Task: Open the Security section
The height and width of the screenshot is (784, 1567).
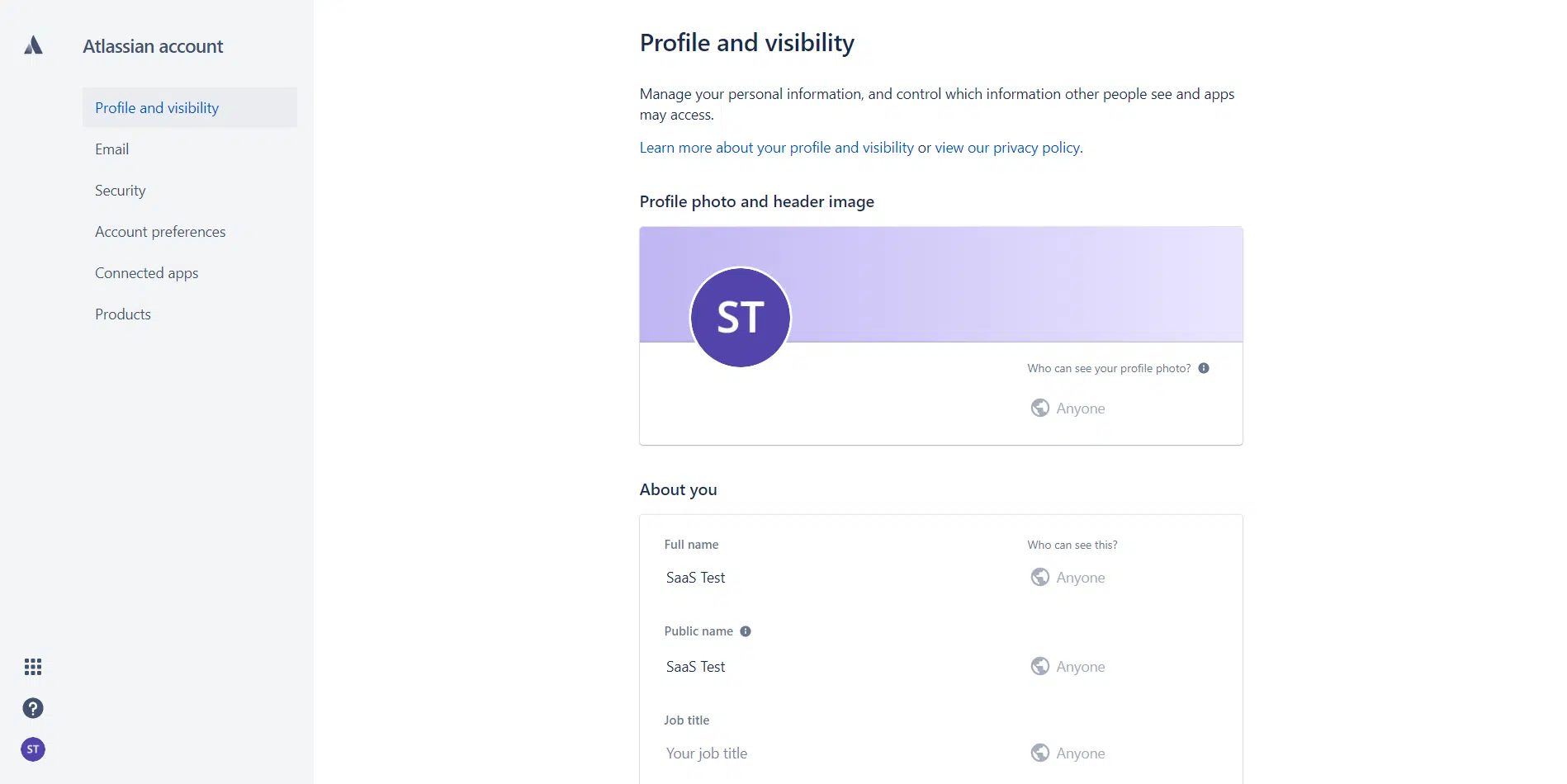Action: (x=121, y=191)
